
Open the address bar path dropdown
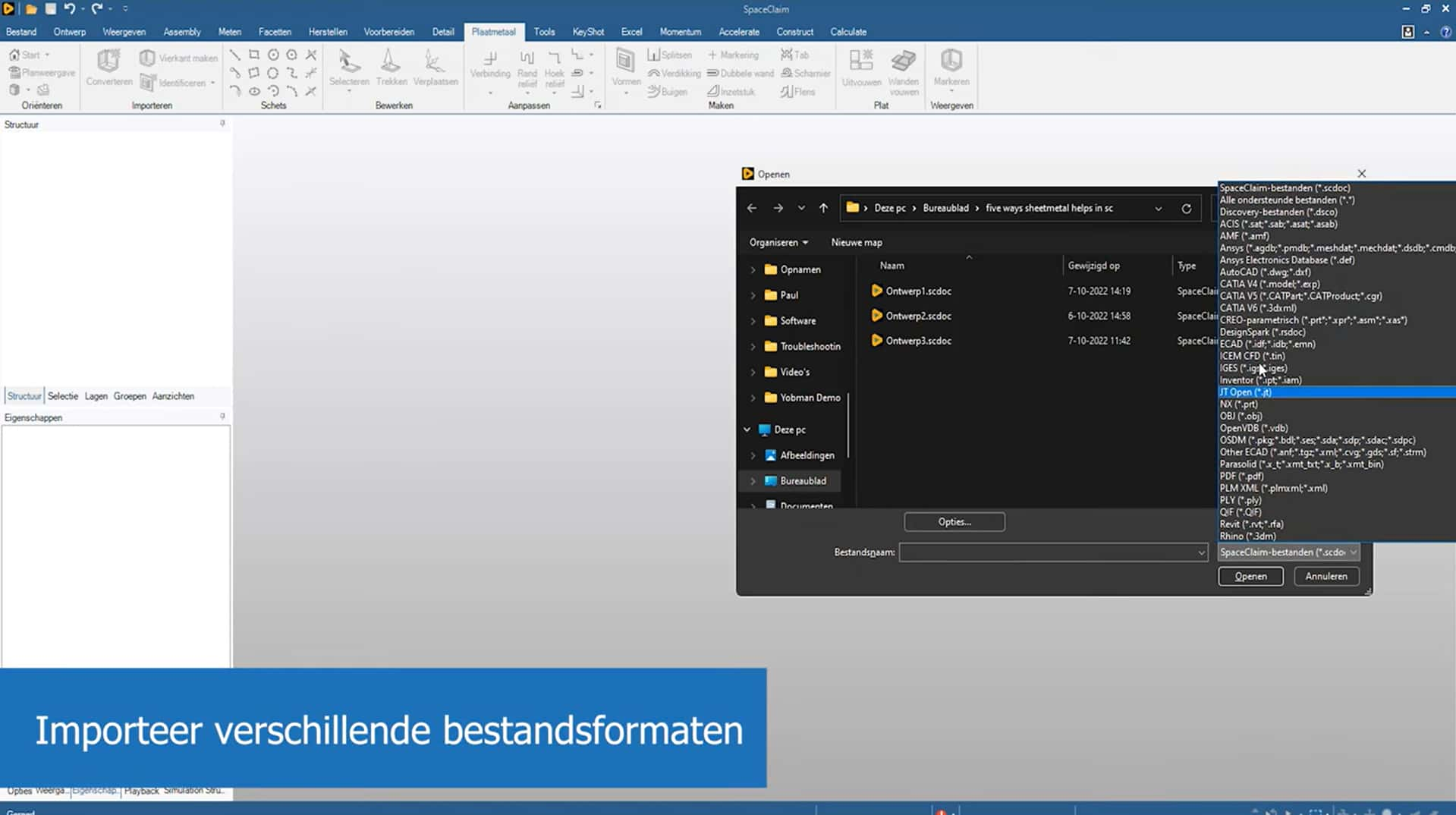(x=1158, y=209)
